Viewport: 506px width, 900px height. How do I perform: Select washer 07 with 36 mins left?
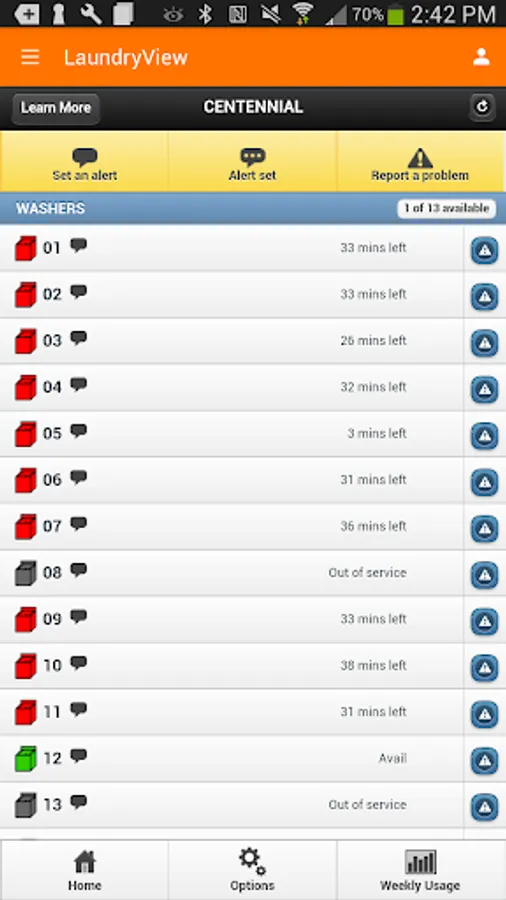[x=231, y=526]
